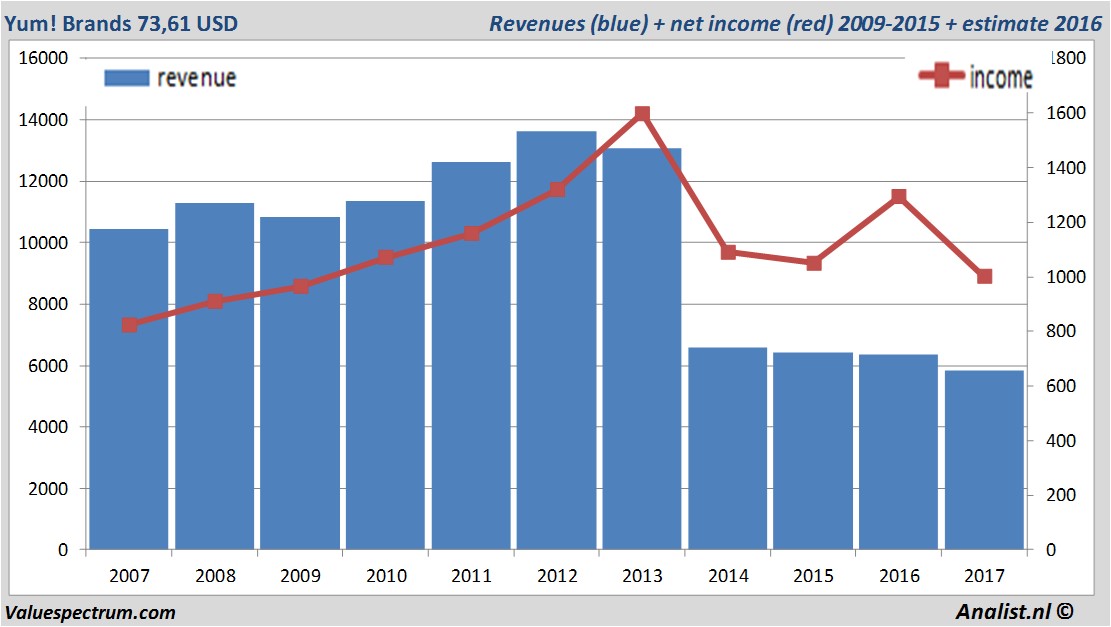Viewport: 1111px width, 627px height.
Task: Open the Valuespectrum.com link
Action: [x=90, y=612]
